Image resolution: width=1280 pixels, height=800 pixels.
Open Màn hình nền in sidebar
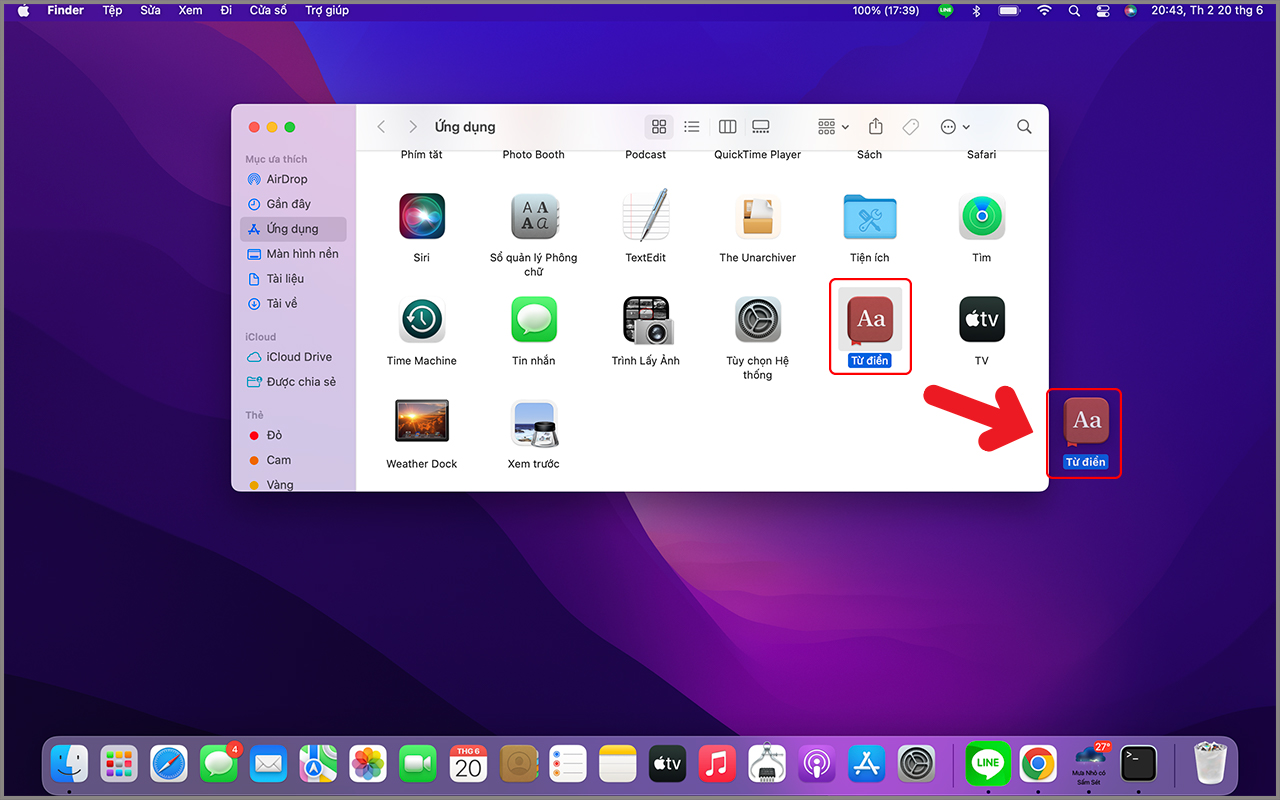point(293,254)
